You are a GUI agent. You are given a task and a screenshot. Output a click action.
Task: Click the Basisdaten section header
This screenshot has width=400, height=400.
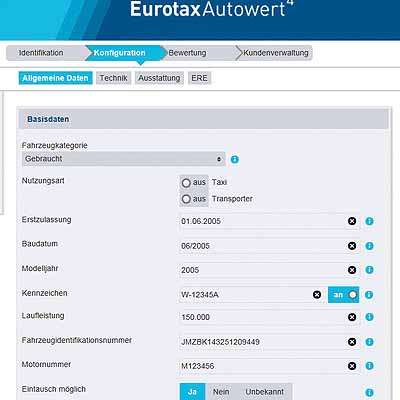coord(203,119)
